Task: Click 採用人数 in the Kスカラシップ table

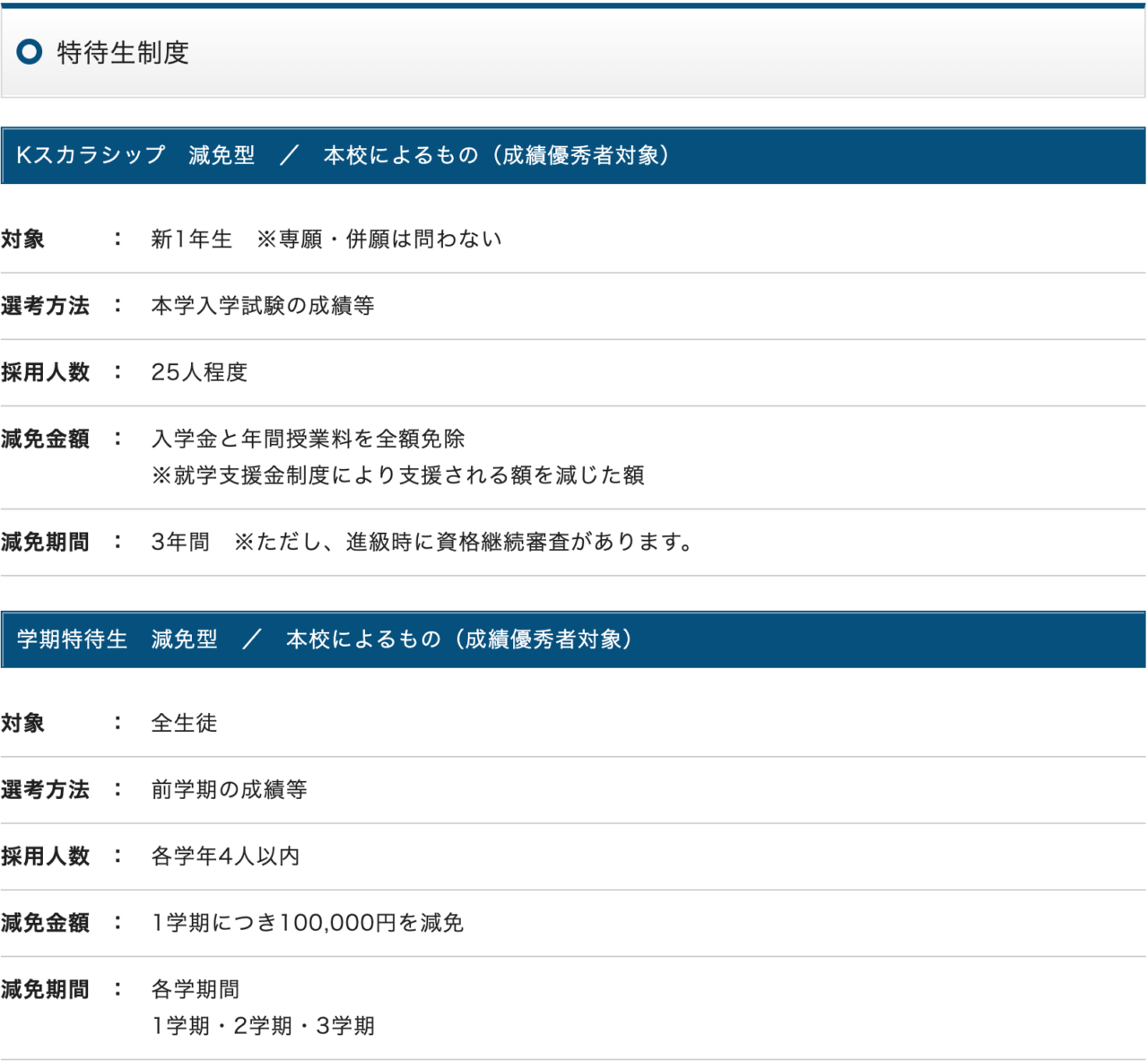Action: [48, 371]
